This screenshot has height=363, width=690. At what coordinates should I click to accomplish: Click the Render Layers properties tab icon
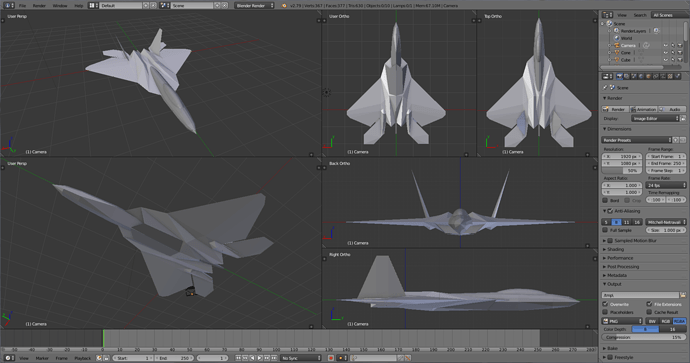(627, 76)
